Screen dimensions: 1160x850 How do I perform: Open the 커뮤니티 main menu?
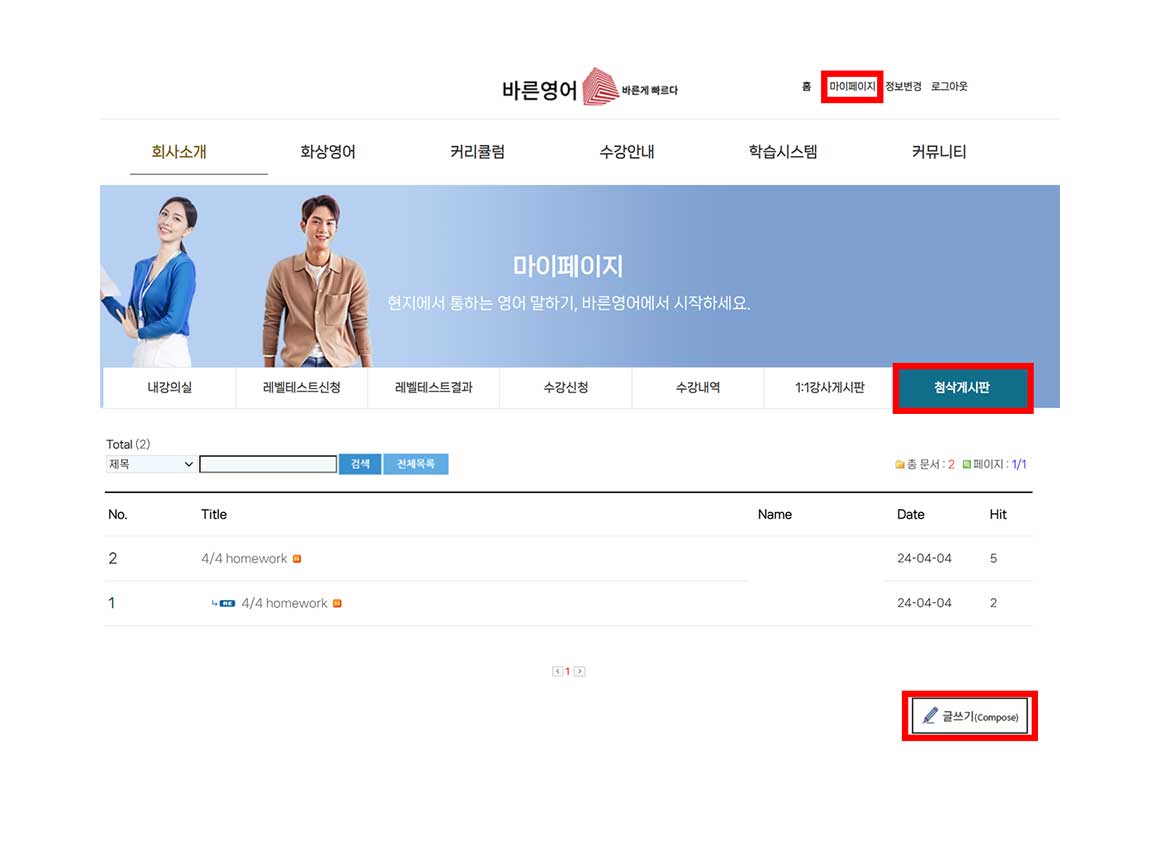[939, 152]
